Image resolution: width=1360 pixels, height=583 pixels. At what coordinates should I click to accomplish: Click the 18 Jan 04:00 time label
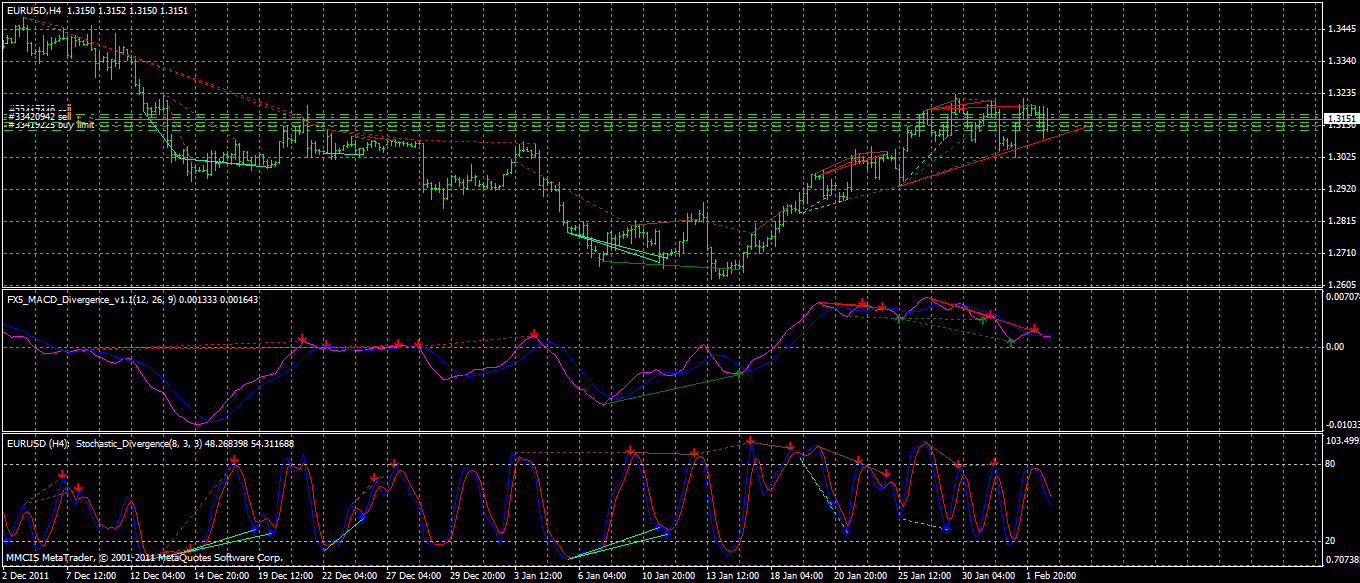click(798, 576)
